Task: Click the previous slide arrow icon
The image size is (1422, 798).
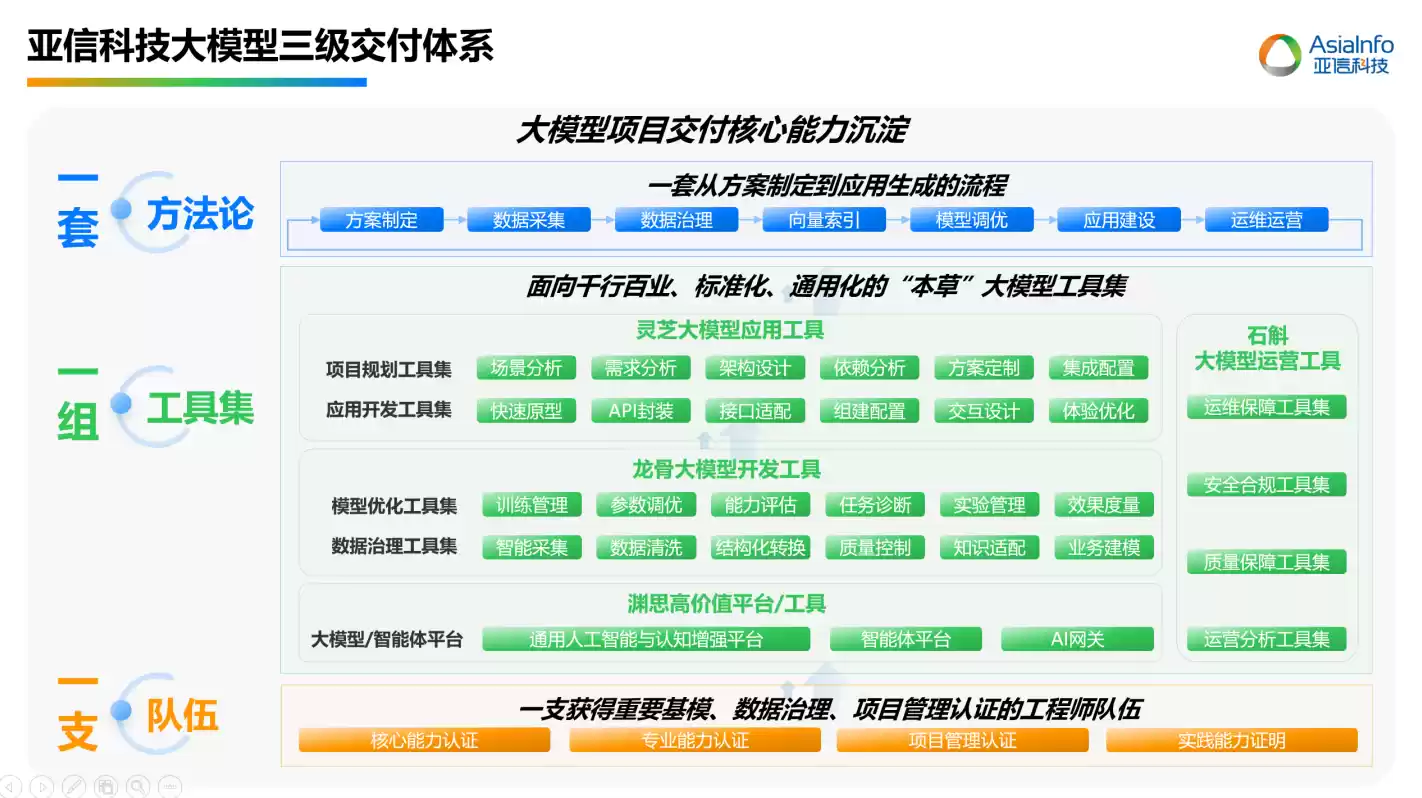Action: point(10,786)
